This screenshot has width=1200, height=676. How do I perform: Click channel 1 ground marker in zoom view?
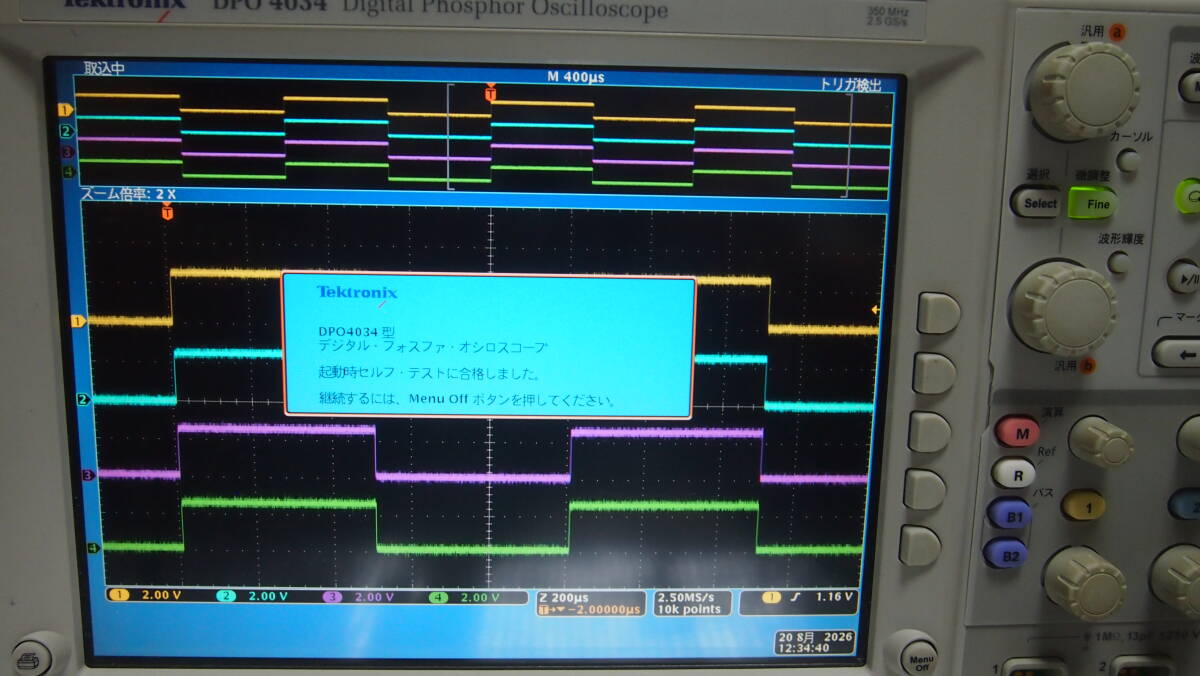77,321
